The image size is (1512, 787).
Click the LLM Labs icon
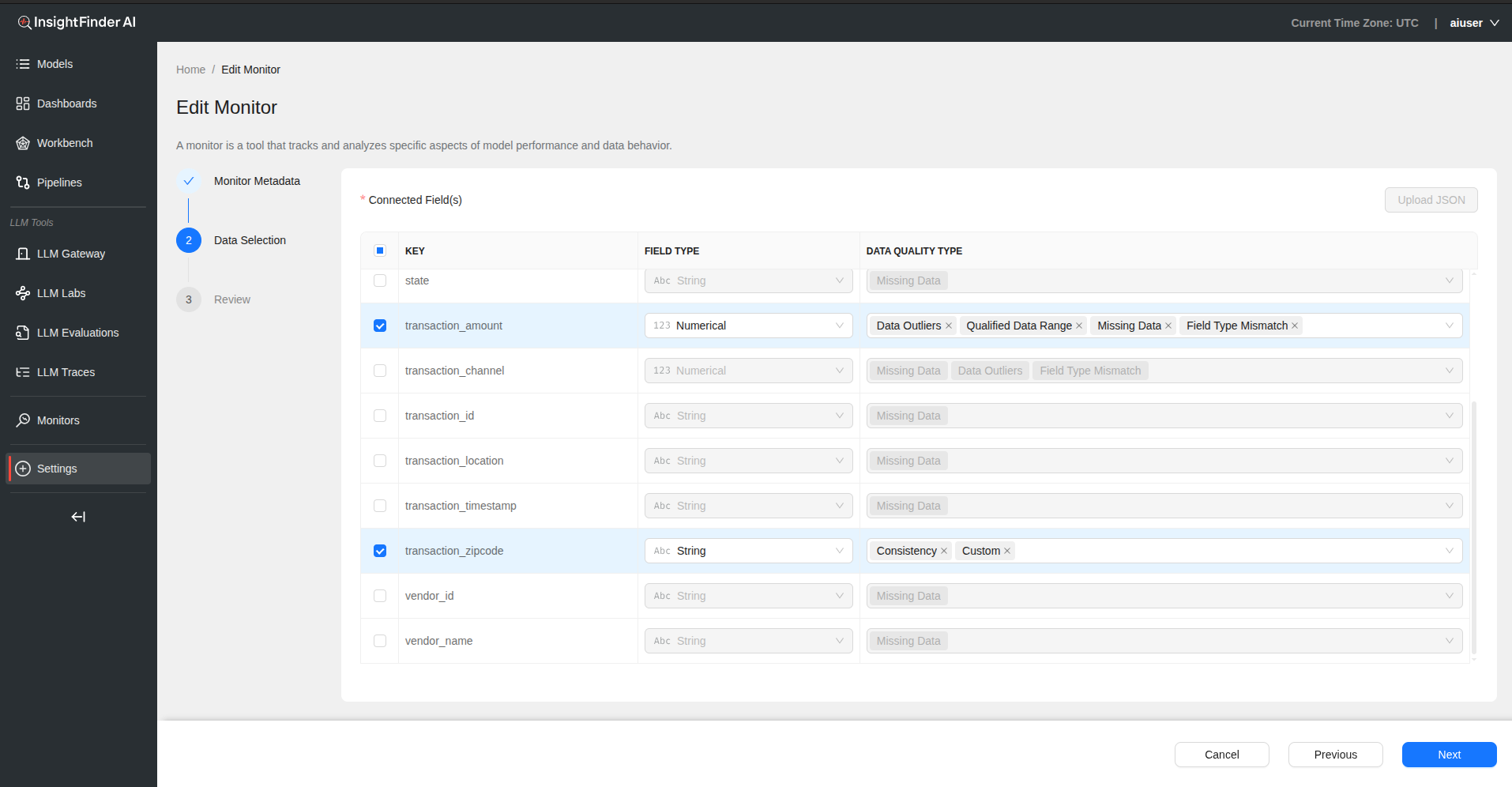click(x=23, y=293)
